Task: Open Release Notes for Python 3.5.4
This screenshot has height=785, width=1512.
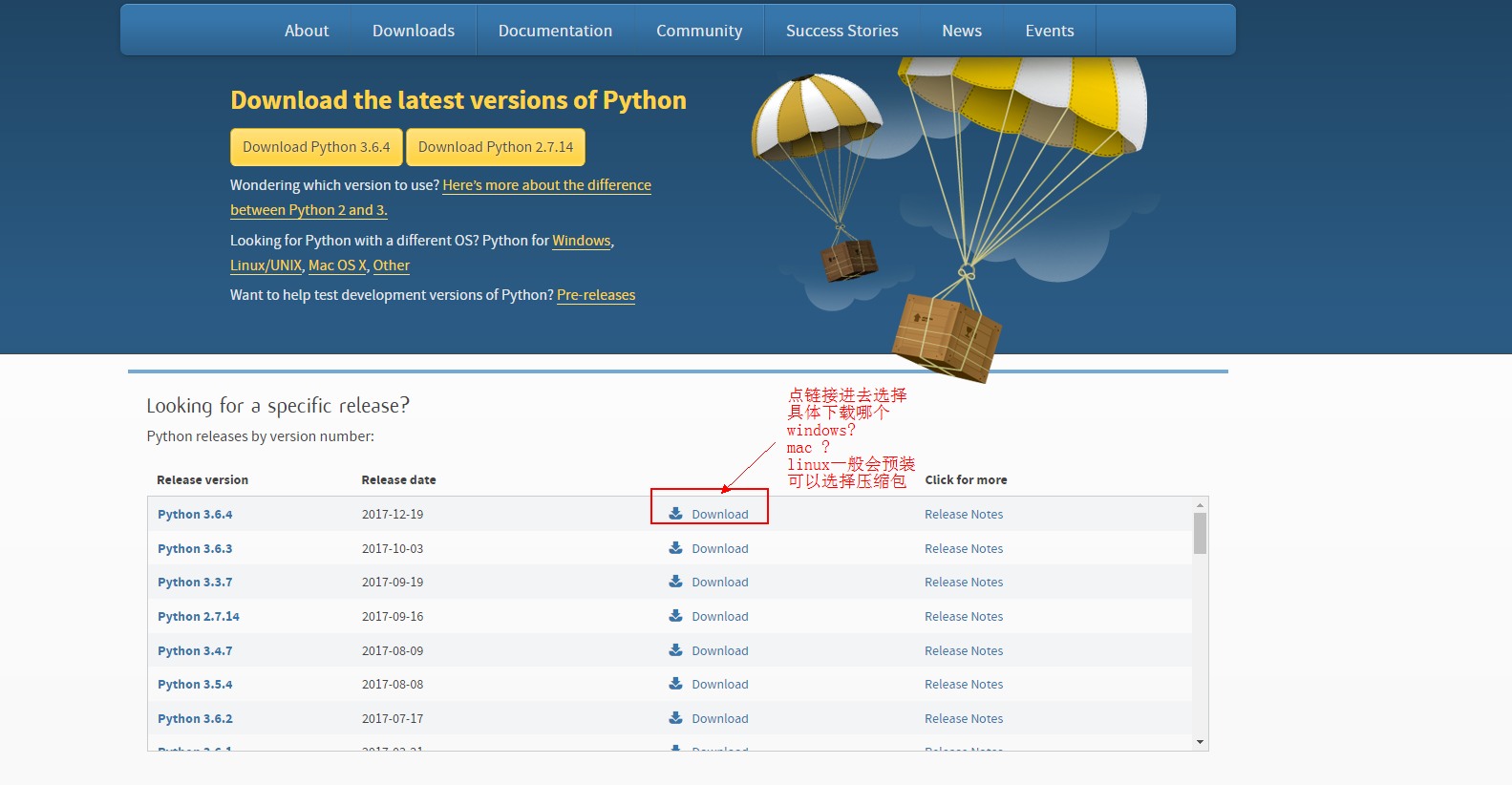Action: 964,684
